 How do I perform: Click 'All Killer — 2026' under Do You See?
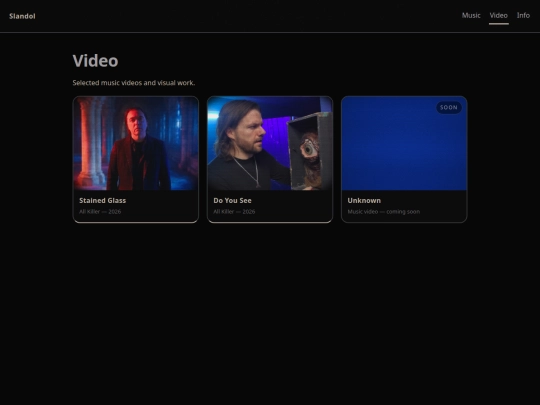tap(234, 211)
